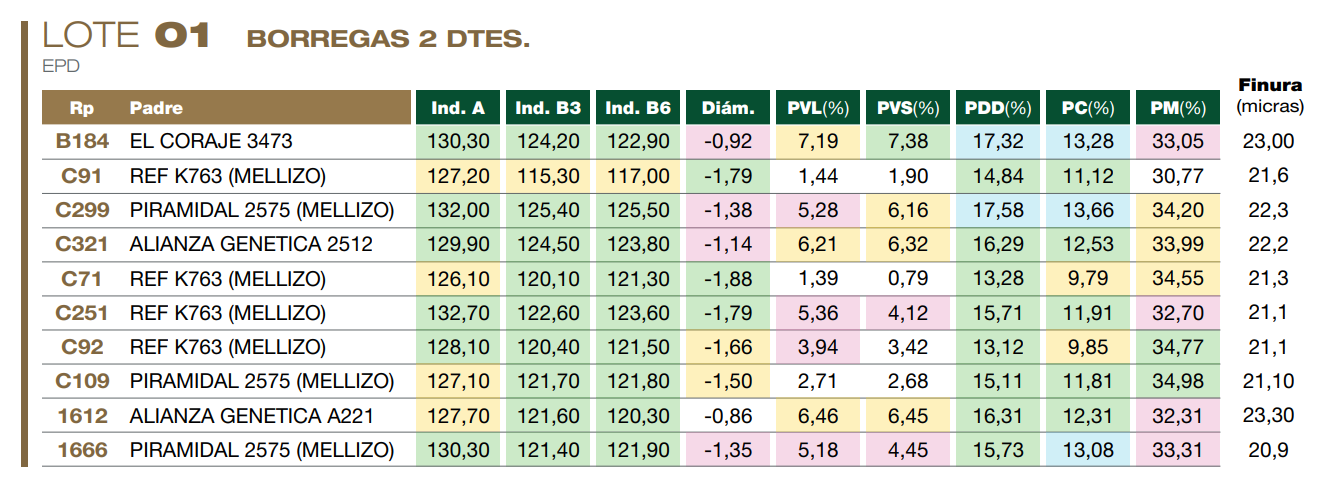The width and height of the screenshot is (1343, 492).
Task: Click the Finura (micras) heading
Action: [x=1270, y=95]
